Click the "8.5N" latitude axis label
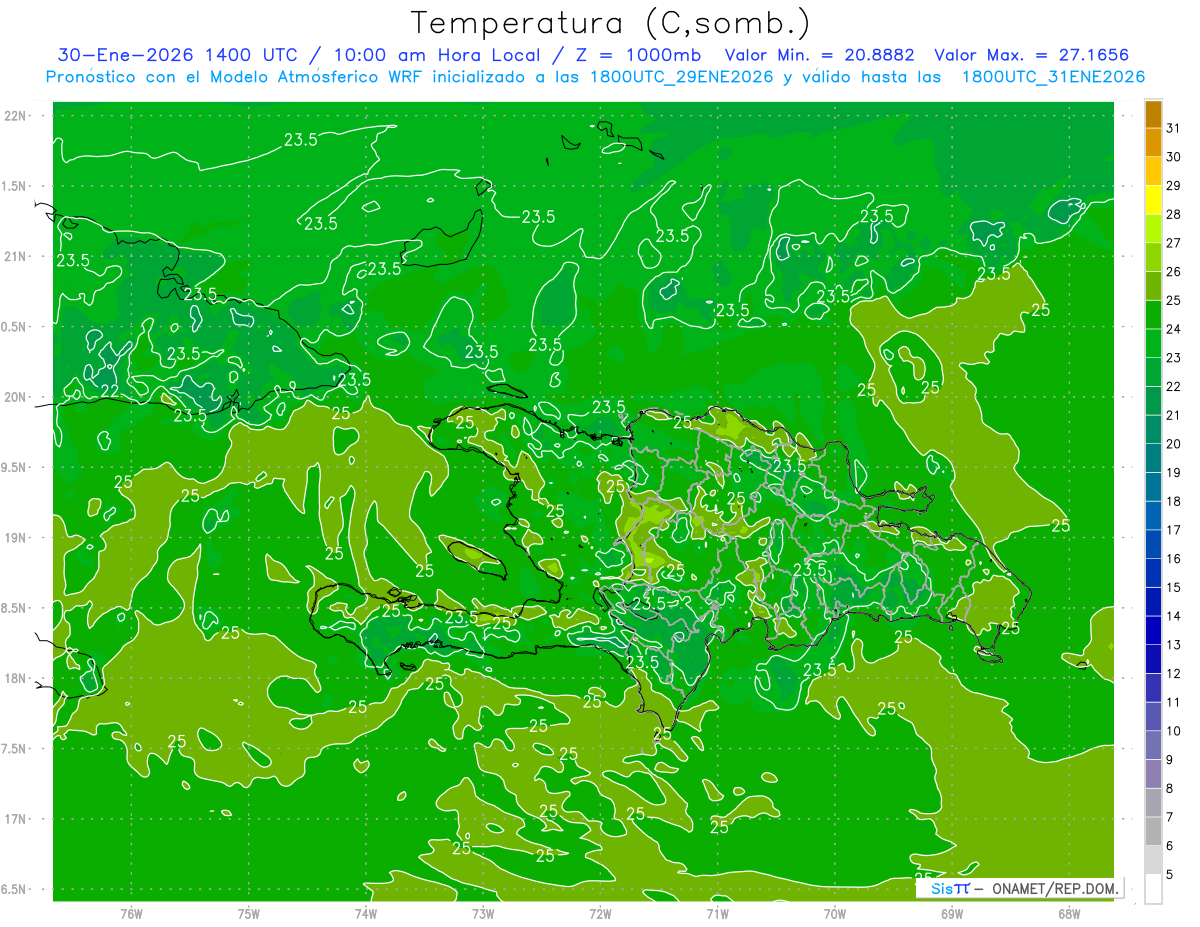The width and height of the screenshot is (1200, 927). (x=14, y=608)
